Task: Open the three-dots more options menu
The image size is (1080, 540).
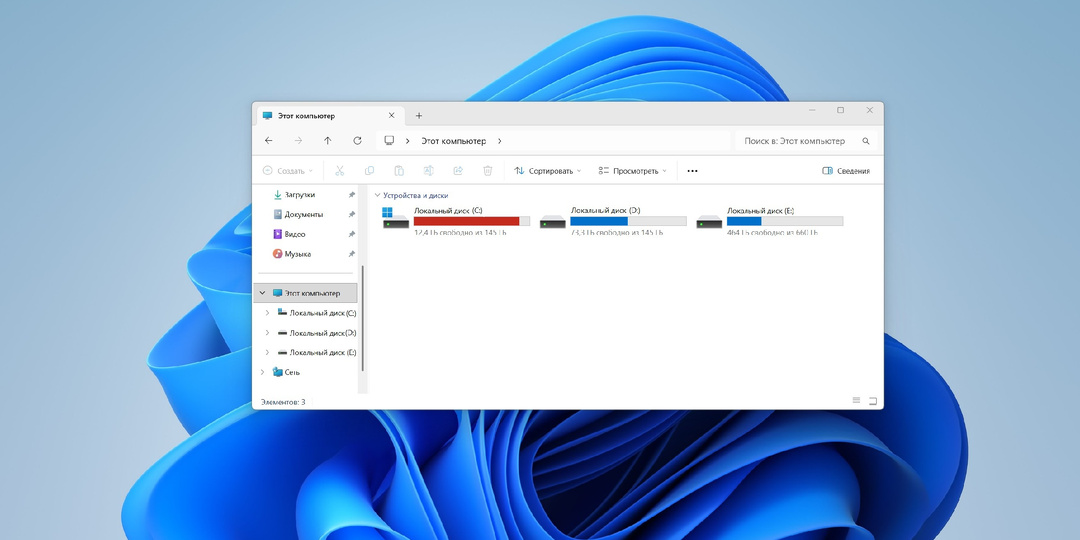Action: coord(692,171)
